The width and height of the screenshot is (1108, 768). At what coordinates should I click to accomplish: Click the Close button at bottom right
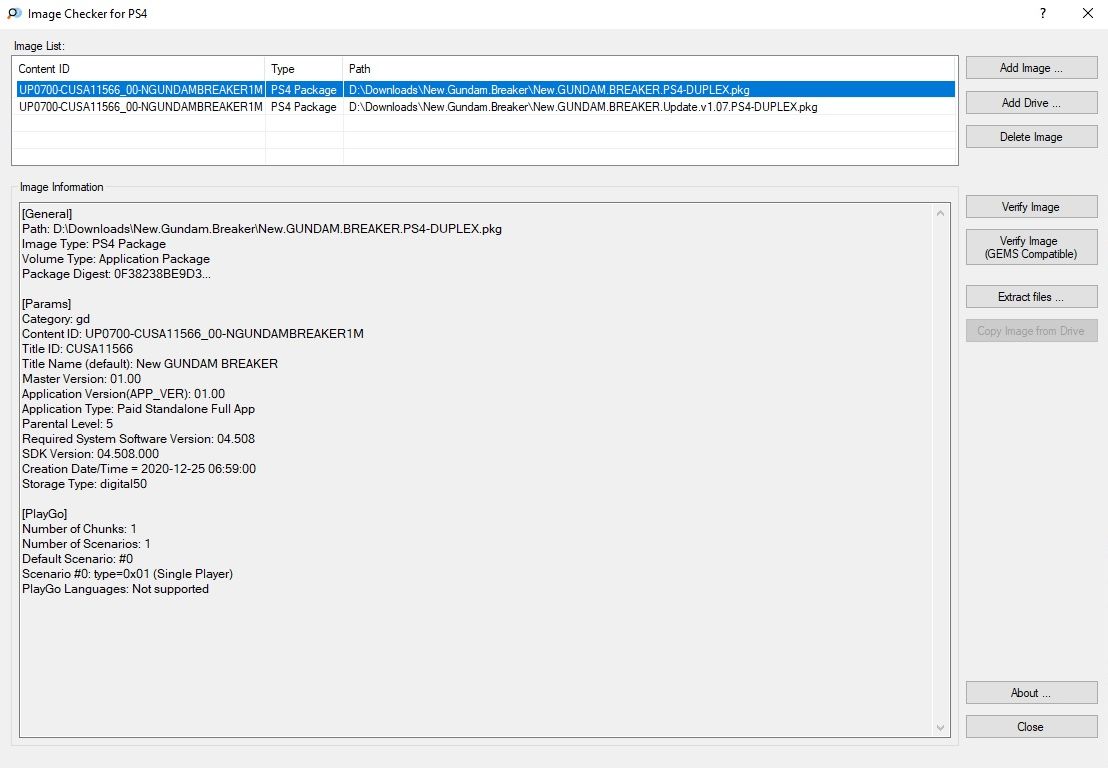tap(1031, 726)
